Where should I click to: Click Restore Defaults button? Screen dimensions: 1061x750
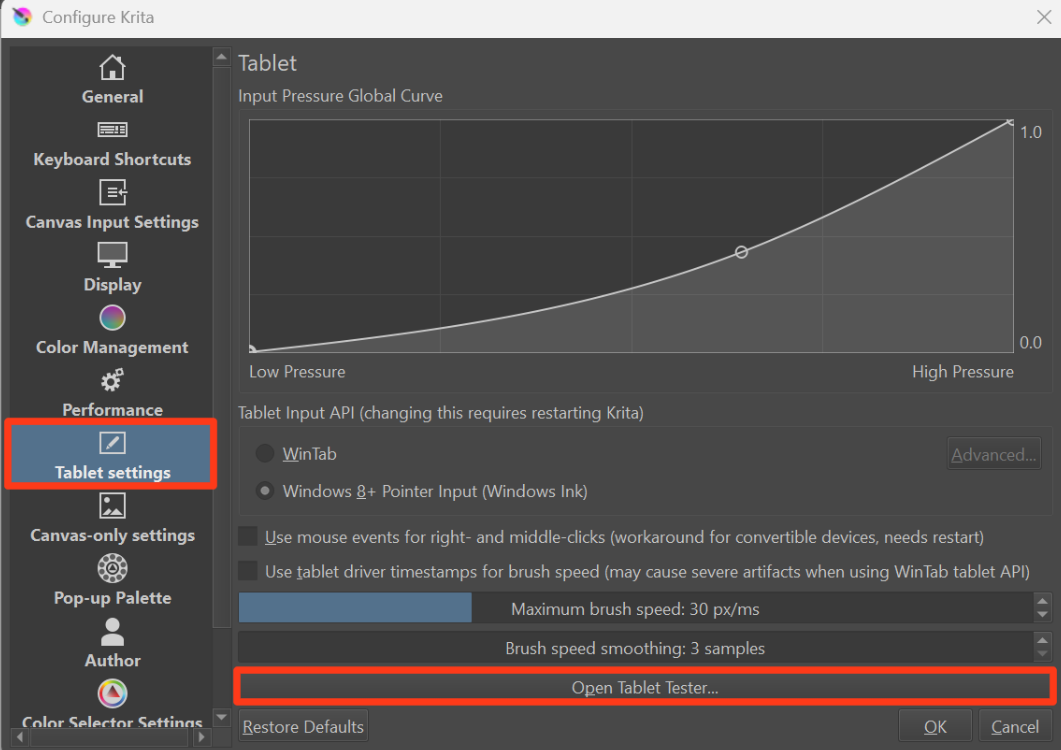pos(303,727)
